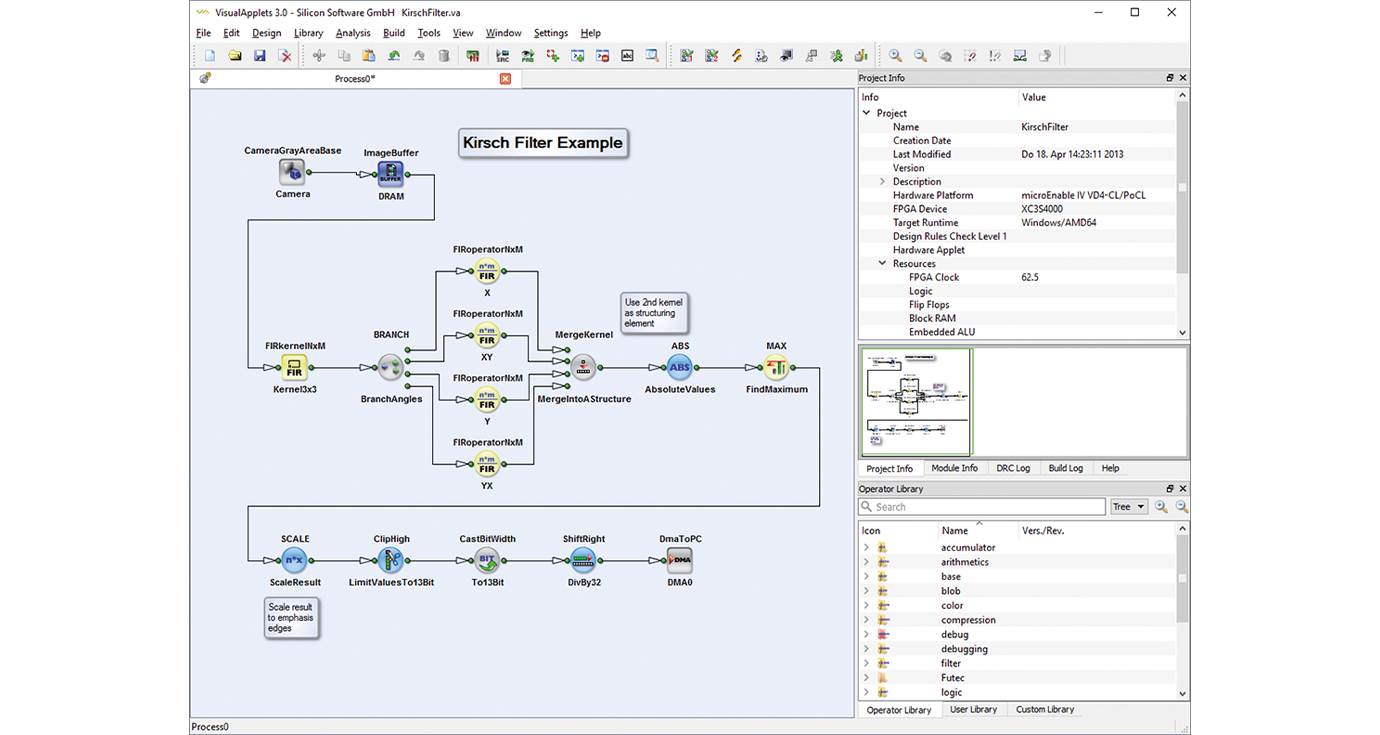The height and width of the screenshot is (735, 1380).
Task: Run Design Rules Check level 1 icon
Action: 687,56
